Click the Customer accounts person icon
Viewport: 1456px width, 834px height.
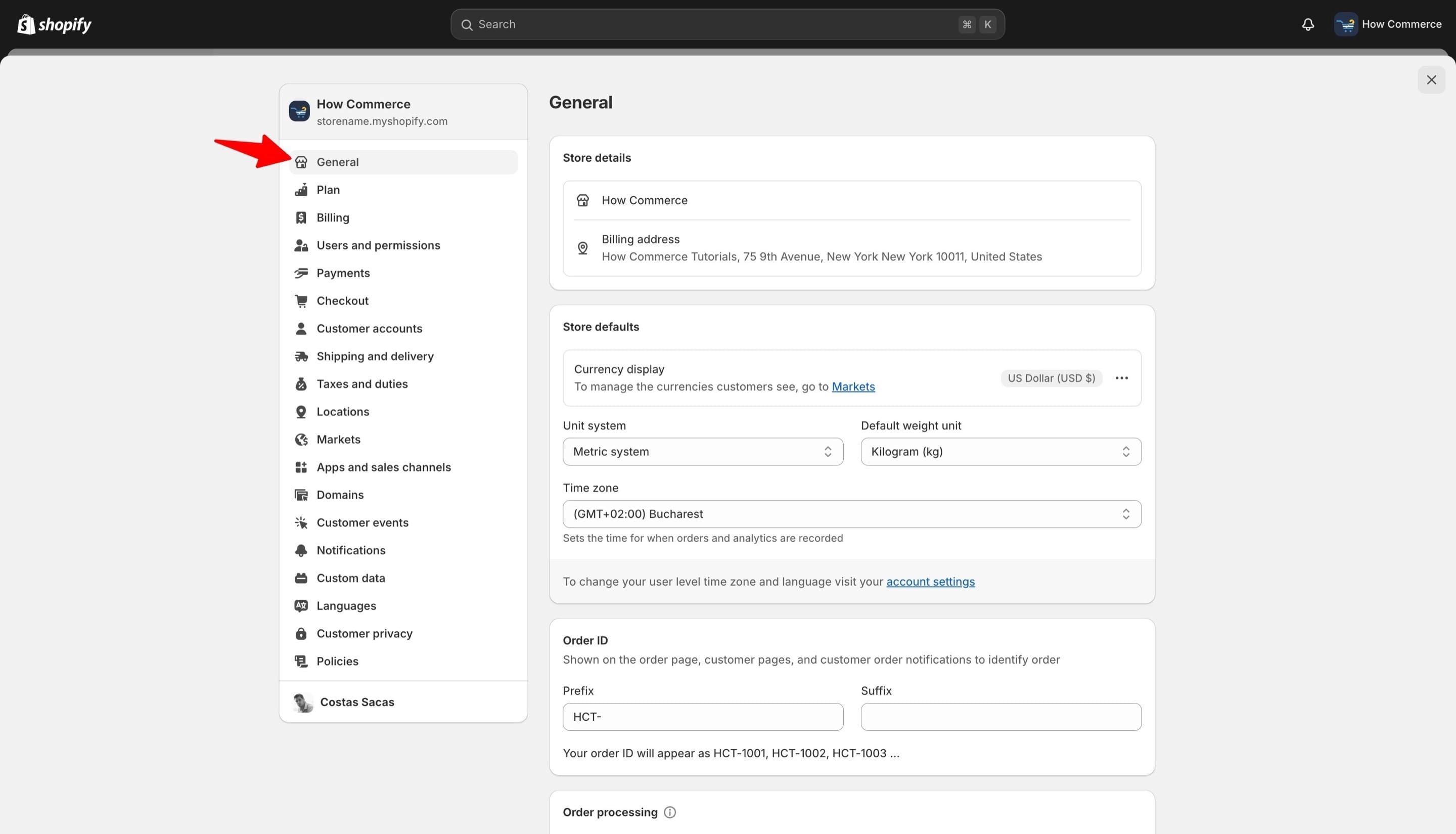(x=301, y=328)
